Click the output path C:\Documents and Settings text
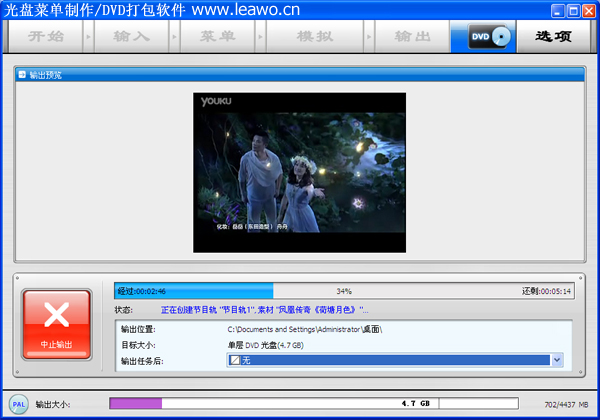This screenshot has width=600, height=420. [305, 329]
